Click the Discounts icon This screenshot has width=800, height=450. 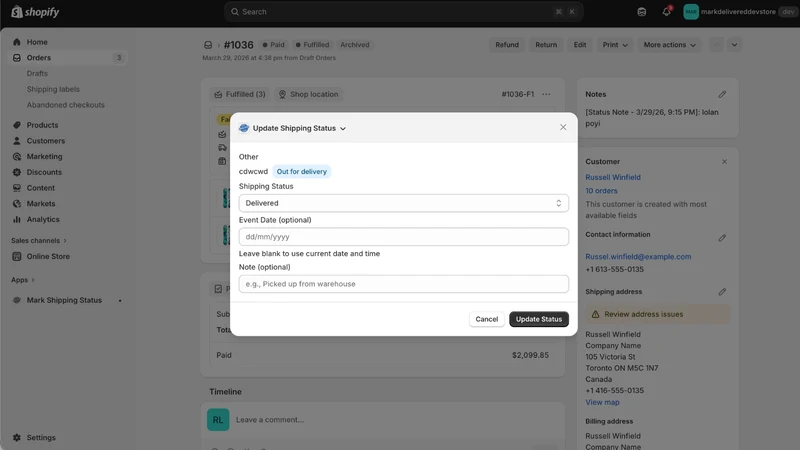pos(17,172)
